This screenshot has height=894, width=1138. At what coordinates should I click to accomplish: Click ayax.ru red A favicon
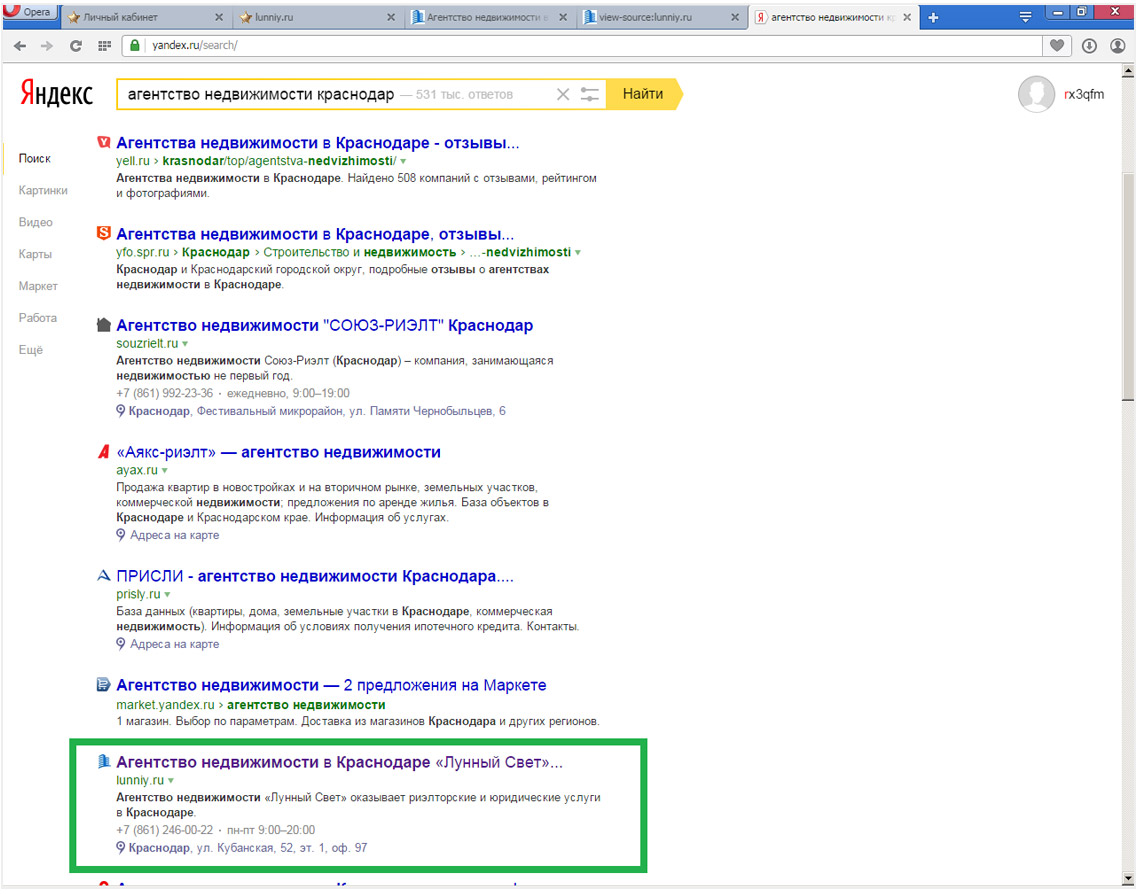click(x=104, y=451)
